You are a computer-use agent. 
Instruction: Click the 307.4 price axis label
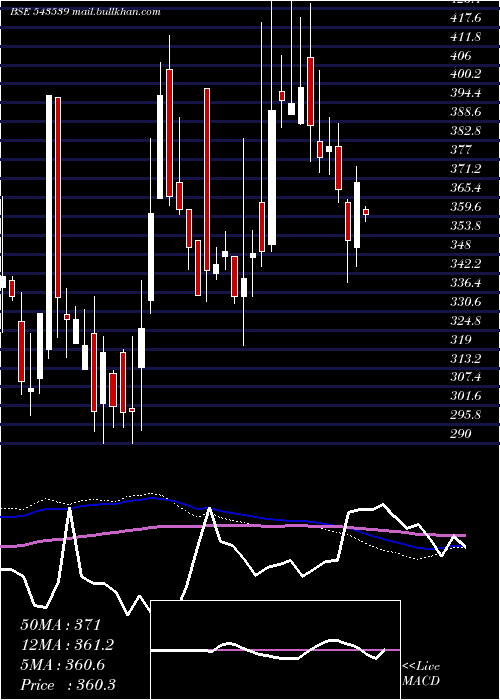coord(466,377)
